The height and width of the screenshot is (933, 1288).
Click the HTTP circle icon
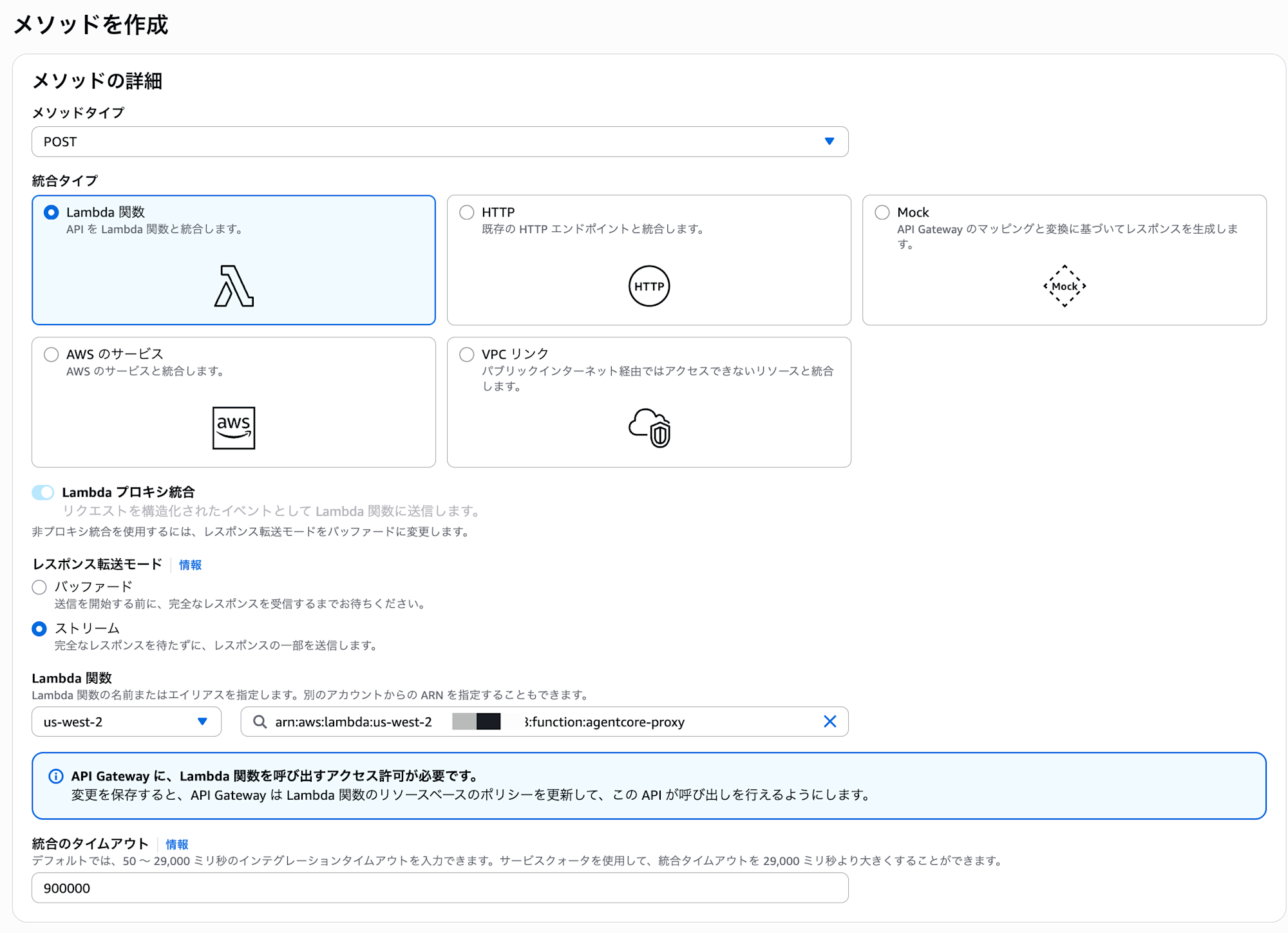(x=649, y=286)
